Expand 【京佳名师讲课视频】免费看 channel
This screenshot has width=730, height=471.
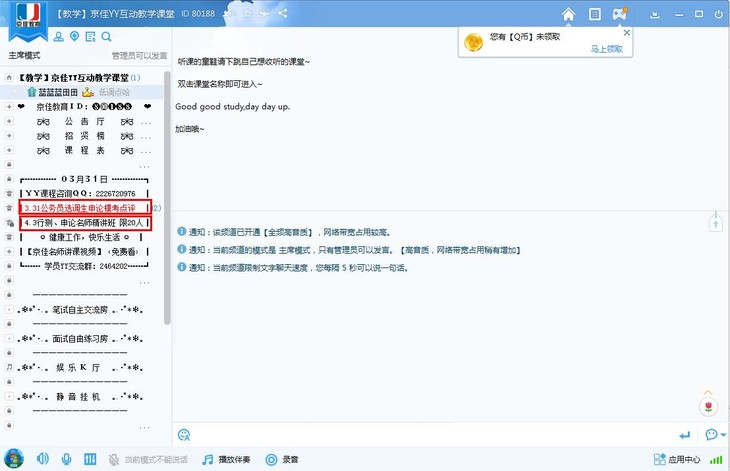coord(9,251)
